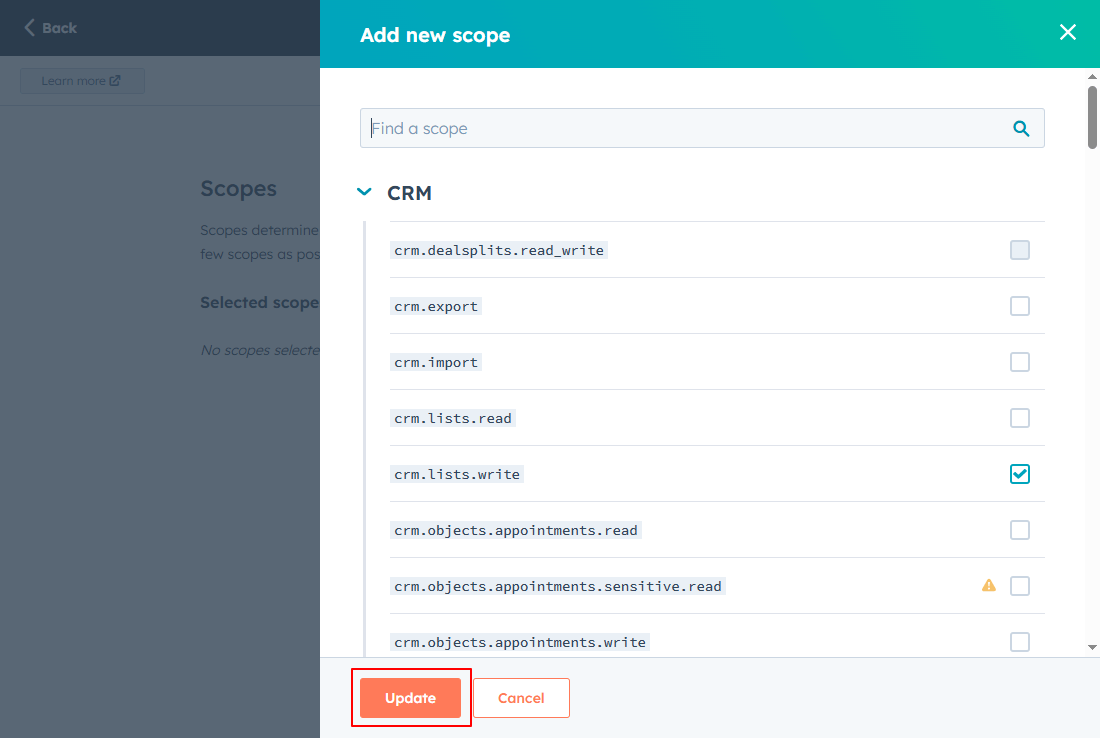Image resolution: width=1100 pixels, height=738 pixels.
Task: Enable crm.objects.appointments.sensitive.read checkbox
Action: coord(1019,586)
